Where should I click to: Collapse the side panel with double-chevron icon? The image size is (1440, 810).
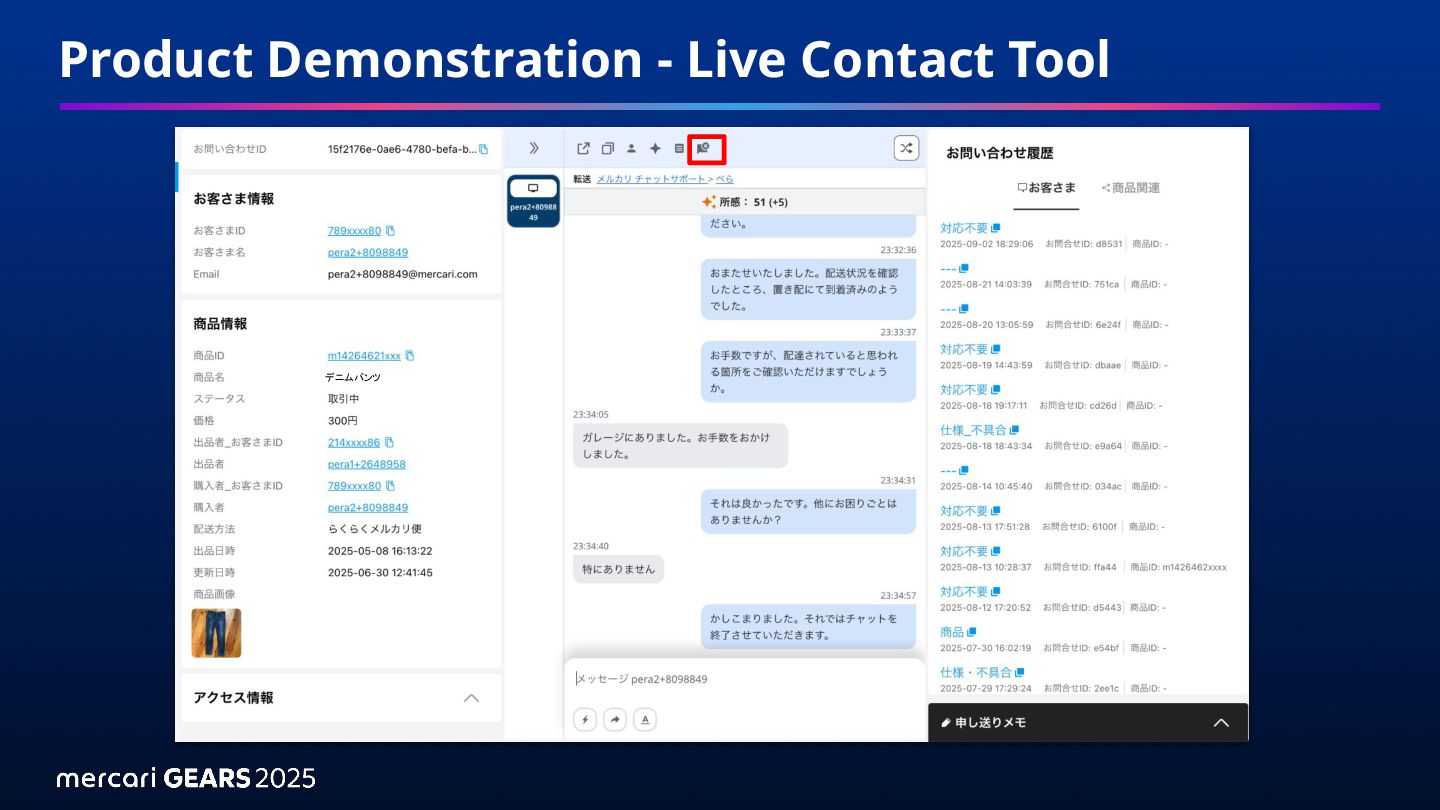pos(534,148)
